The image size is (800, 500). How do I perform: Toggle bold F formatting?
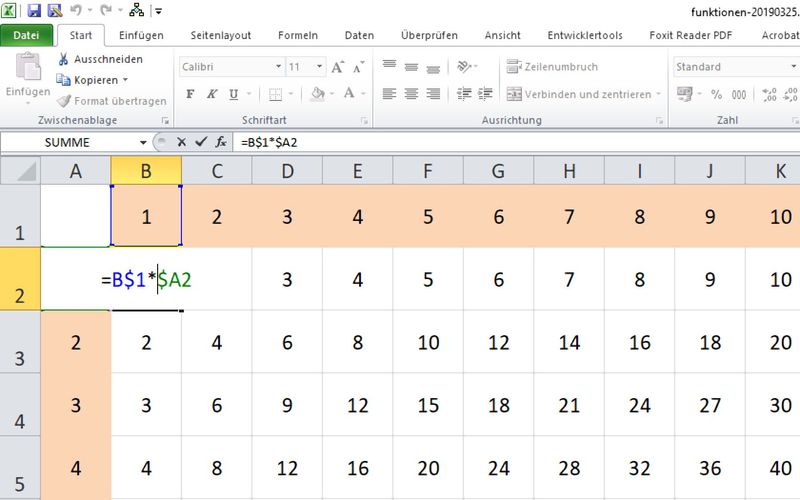[190, 94]
